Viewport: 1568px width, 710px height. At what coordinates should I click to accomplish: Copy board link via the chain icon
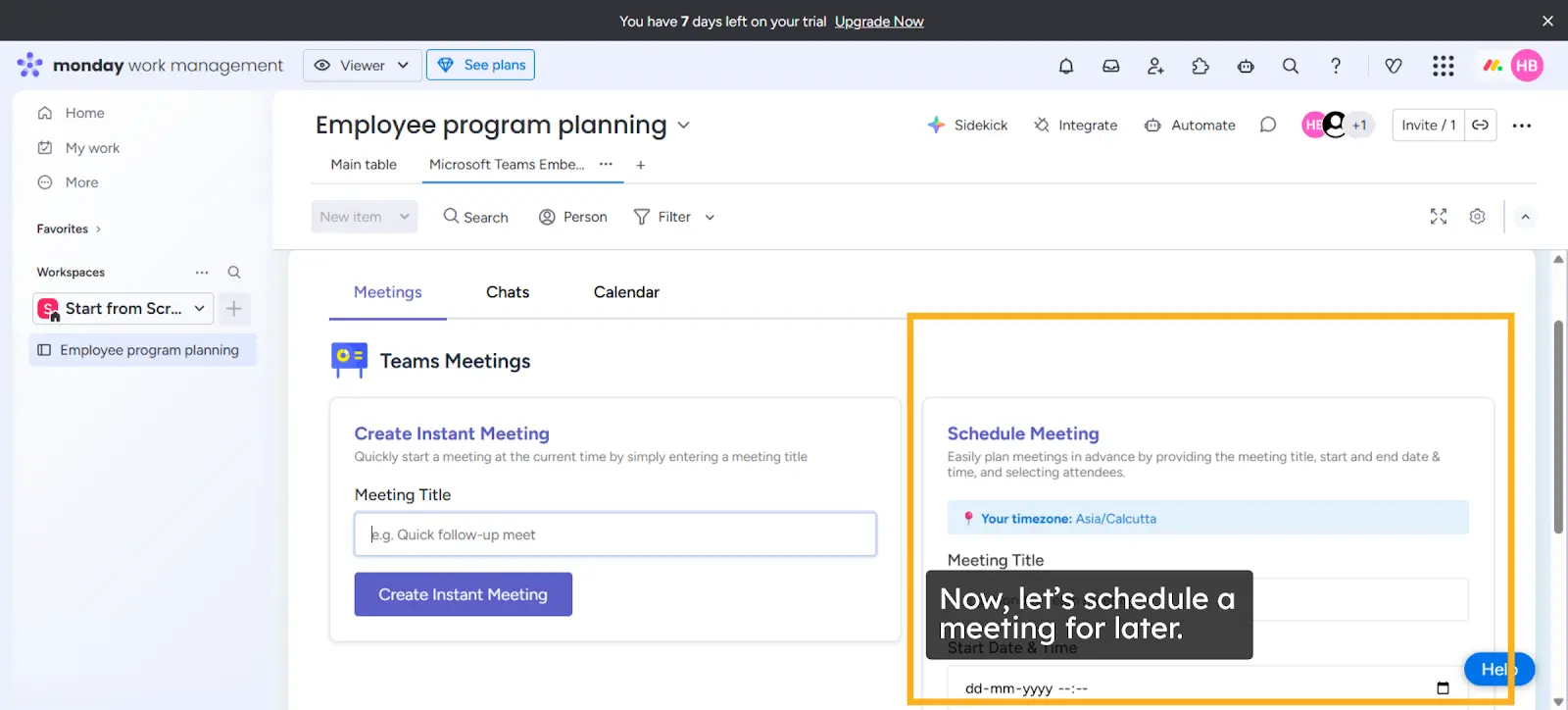pyautogui.click(x=1481, y=125)
